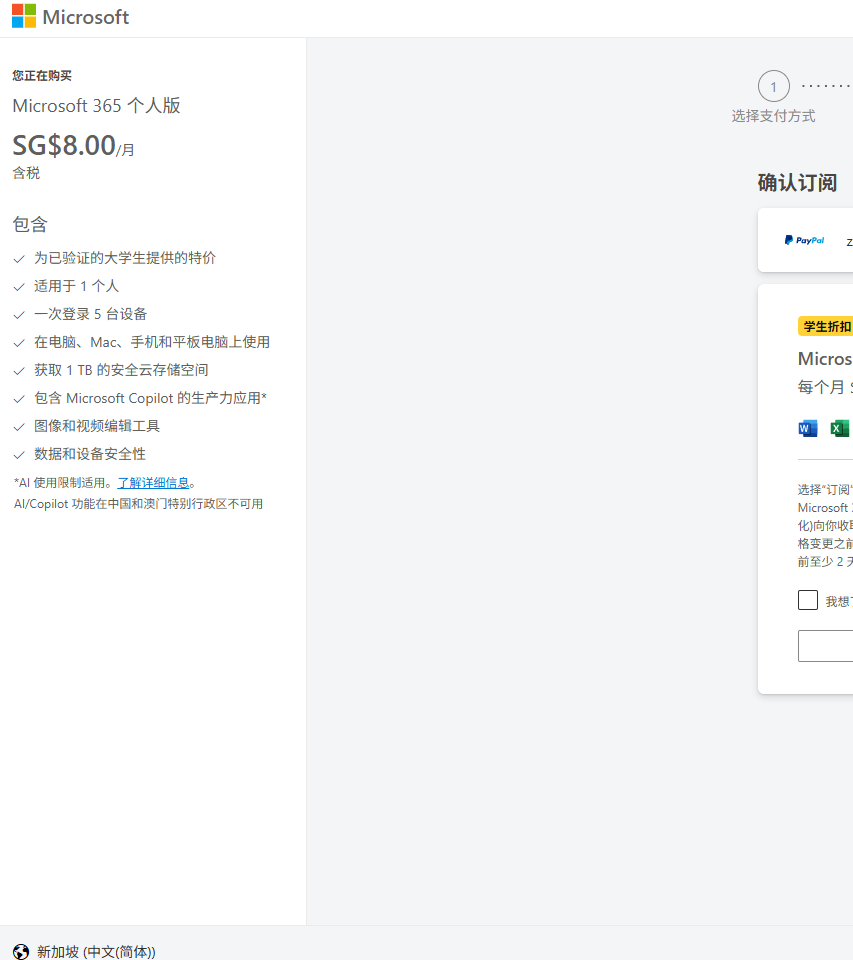The image size is (853, 960).
Task: Select the Word app icon
Action: [x=807, y=428]
